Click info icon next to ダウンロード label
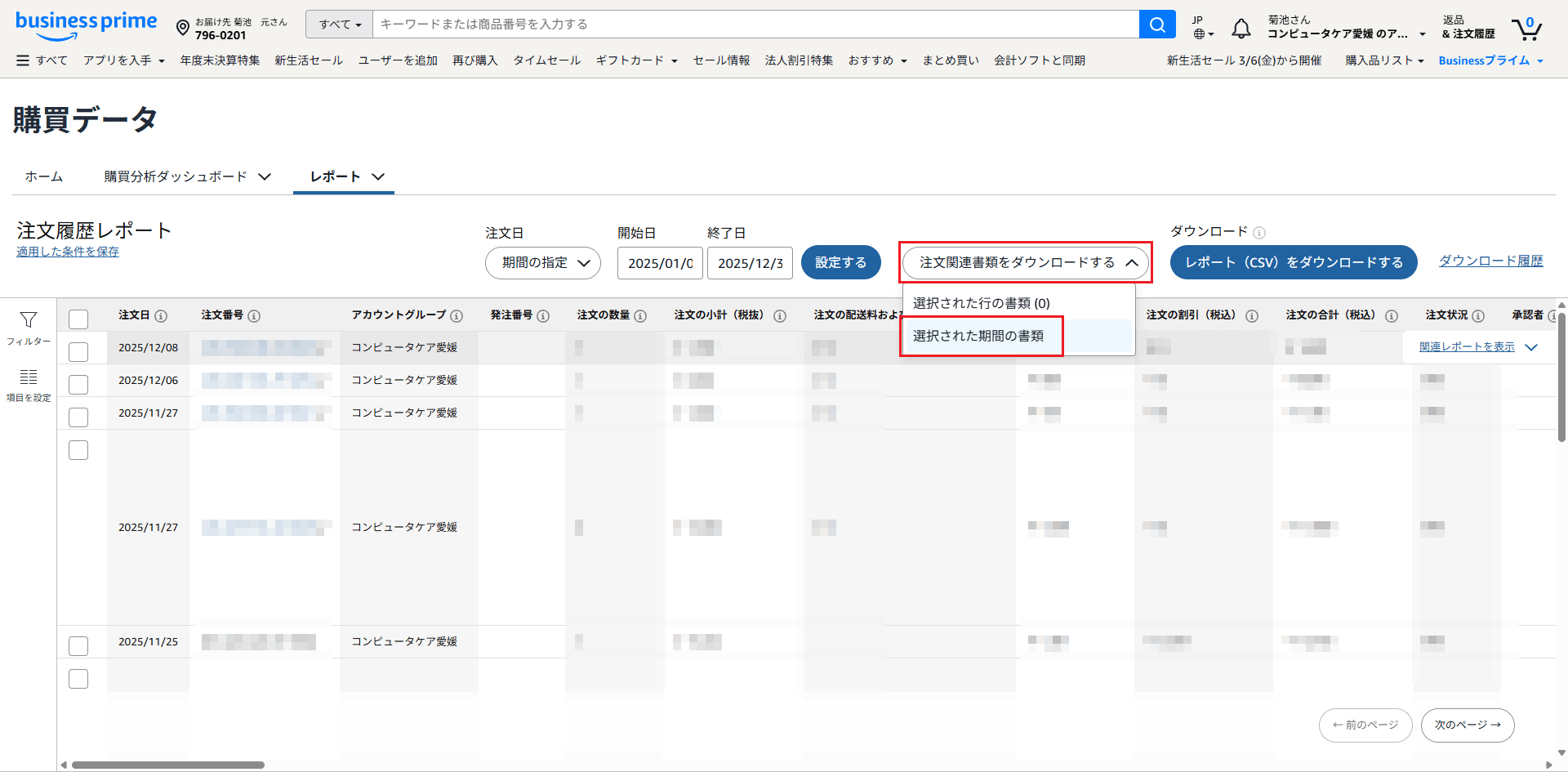Screen dimensions: 1568x772 (x=1259, y=233)
